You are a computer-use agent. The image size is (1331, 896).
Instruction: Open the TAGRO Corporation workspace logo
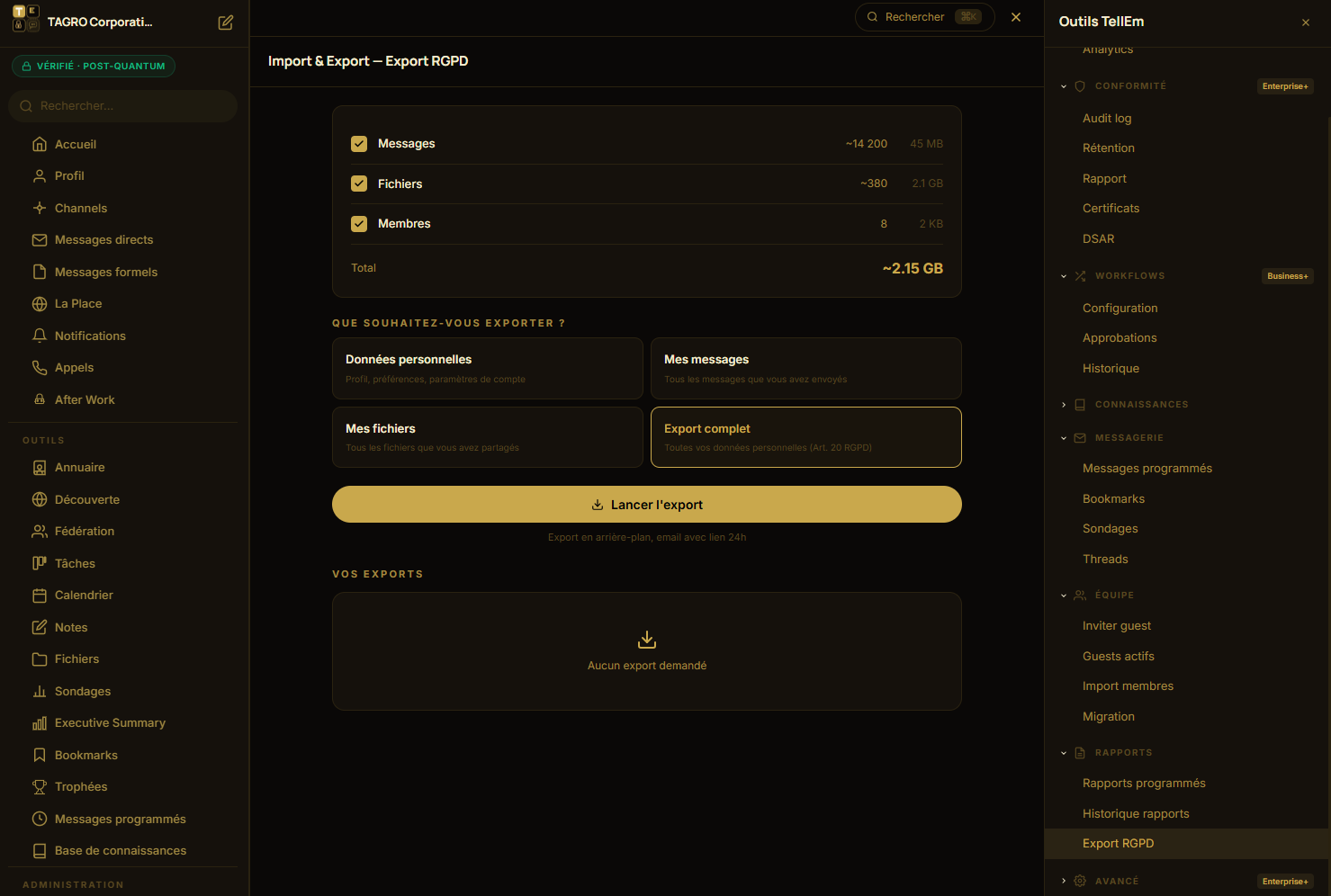point(26,19)
